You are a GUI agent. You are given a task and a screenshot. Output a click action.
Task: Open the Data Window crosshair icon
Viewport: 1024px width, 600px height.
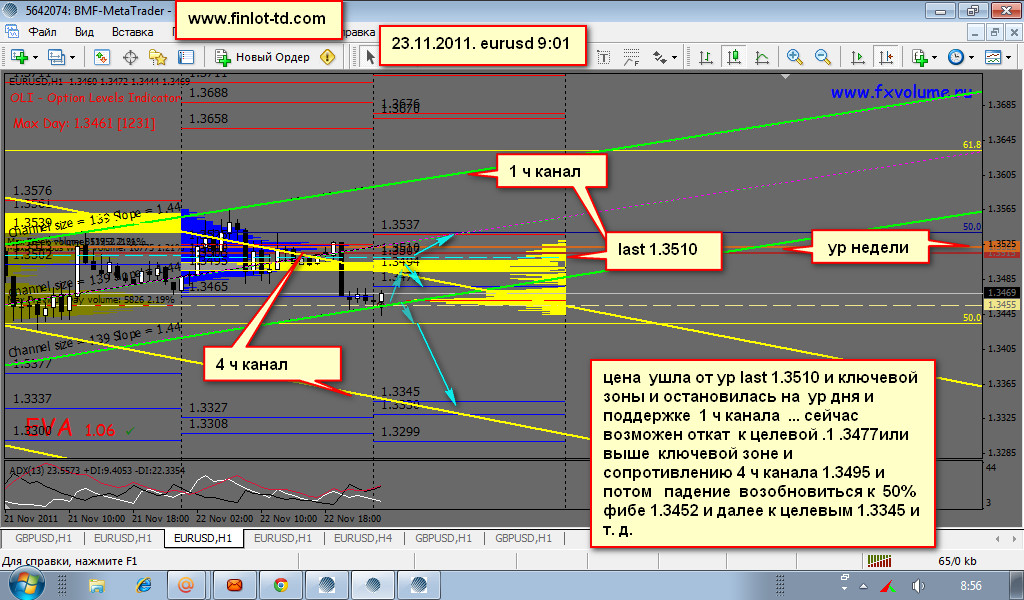coord(131,57)
